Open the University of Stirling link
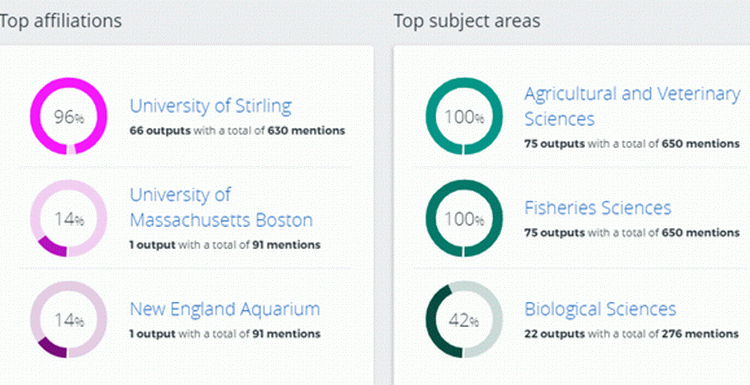 click(x=210, y=106)
